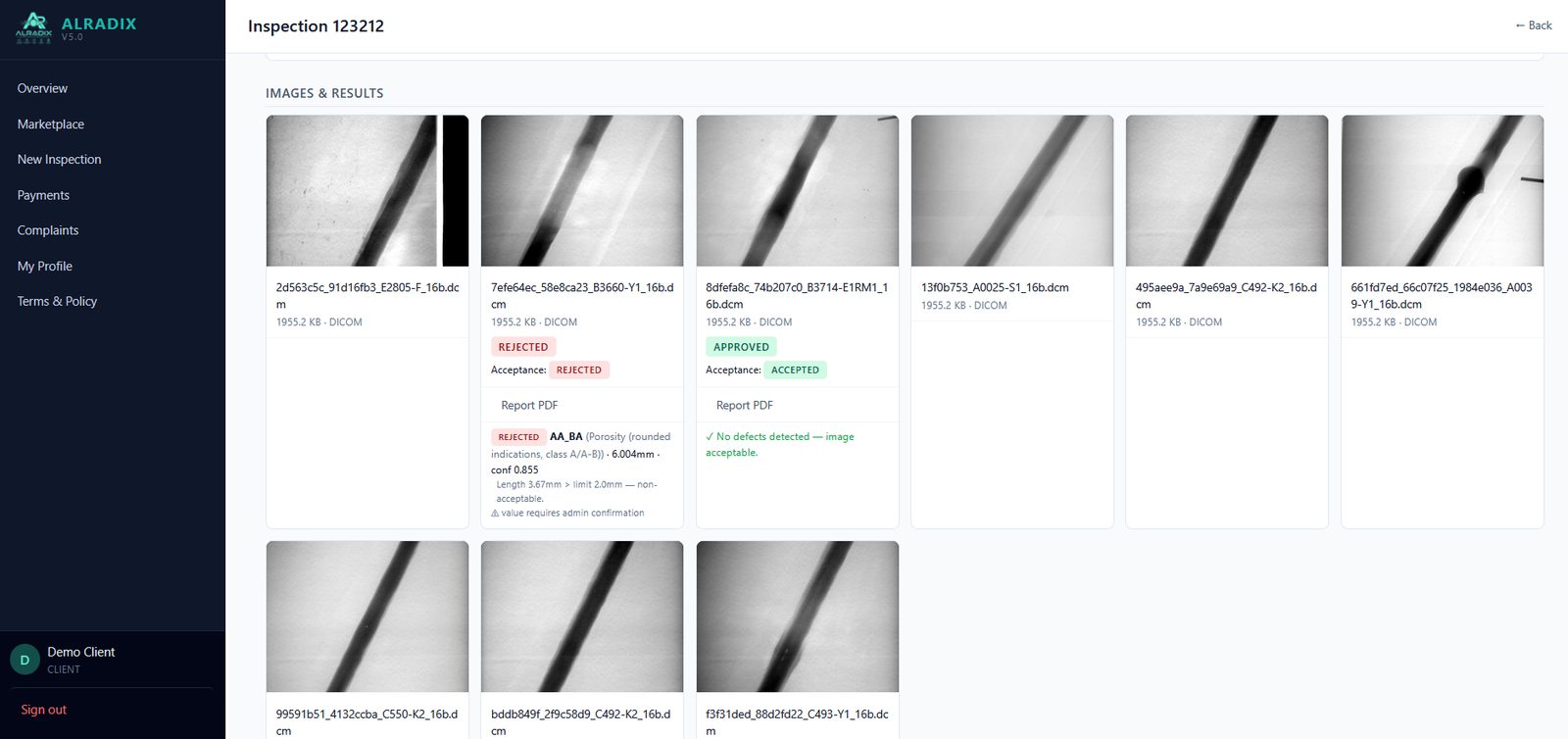Open the Overview page
This screenshot has width=1568, height=739.
tap(42, 88)
